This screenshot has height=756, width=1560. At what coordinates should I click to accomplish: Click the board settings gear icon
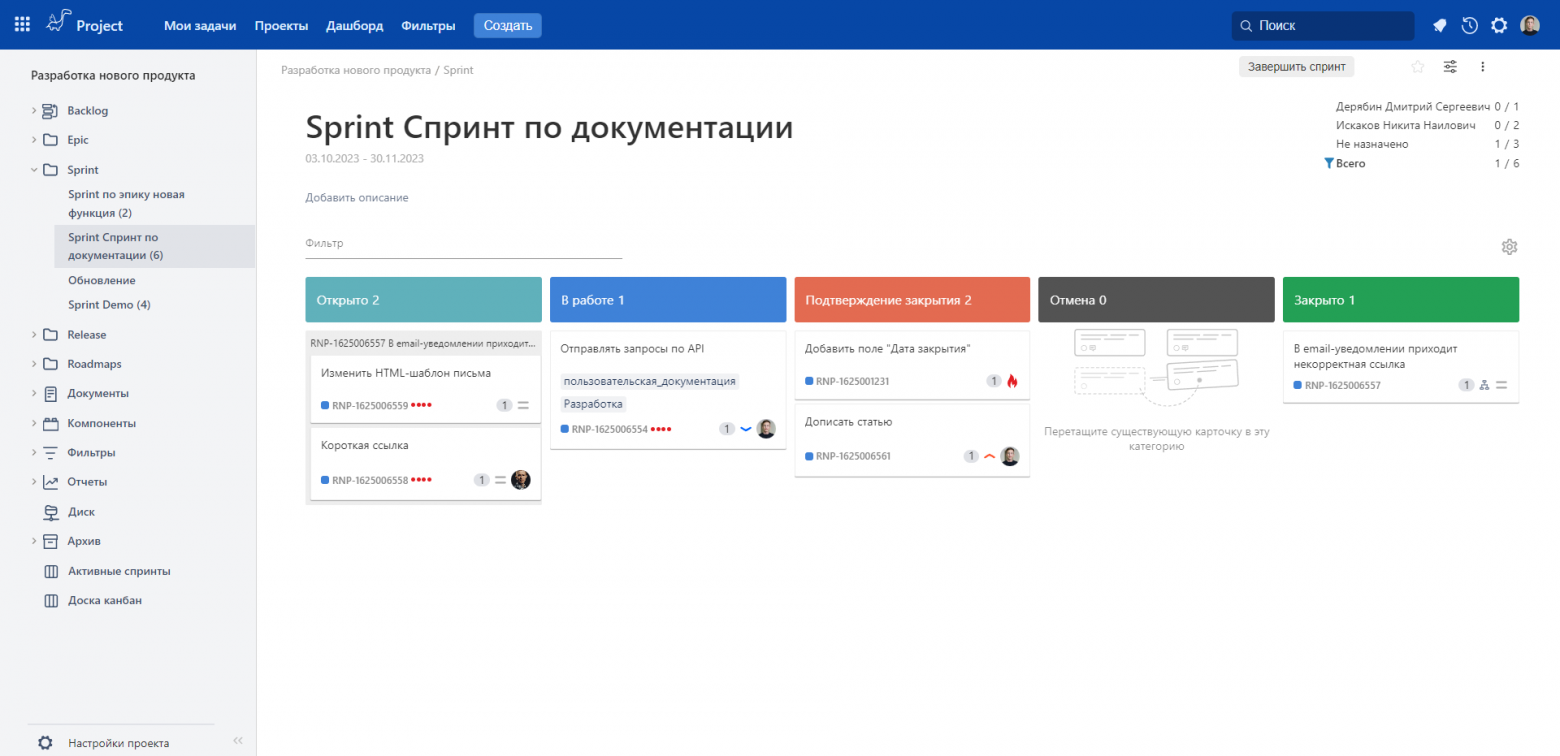(x=1509, y=247)
